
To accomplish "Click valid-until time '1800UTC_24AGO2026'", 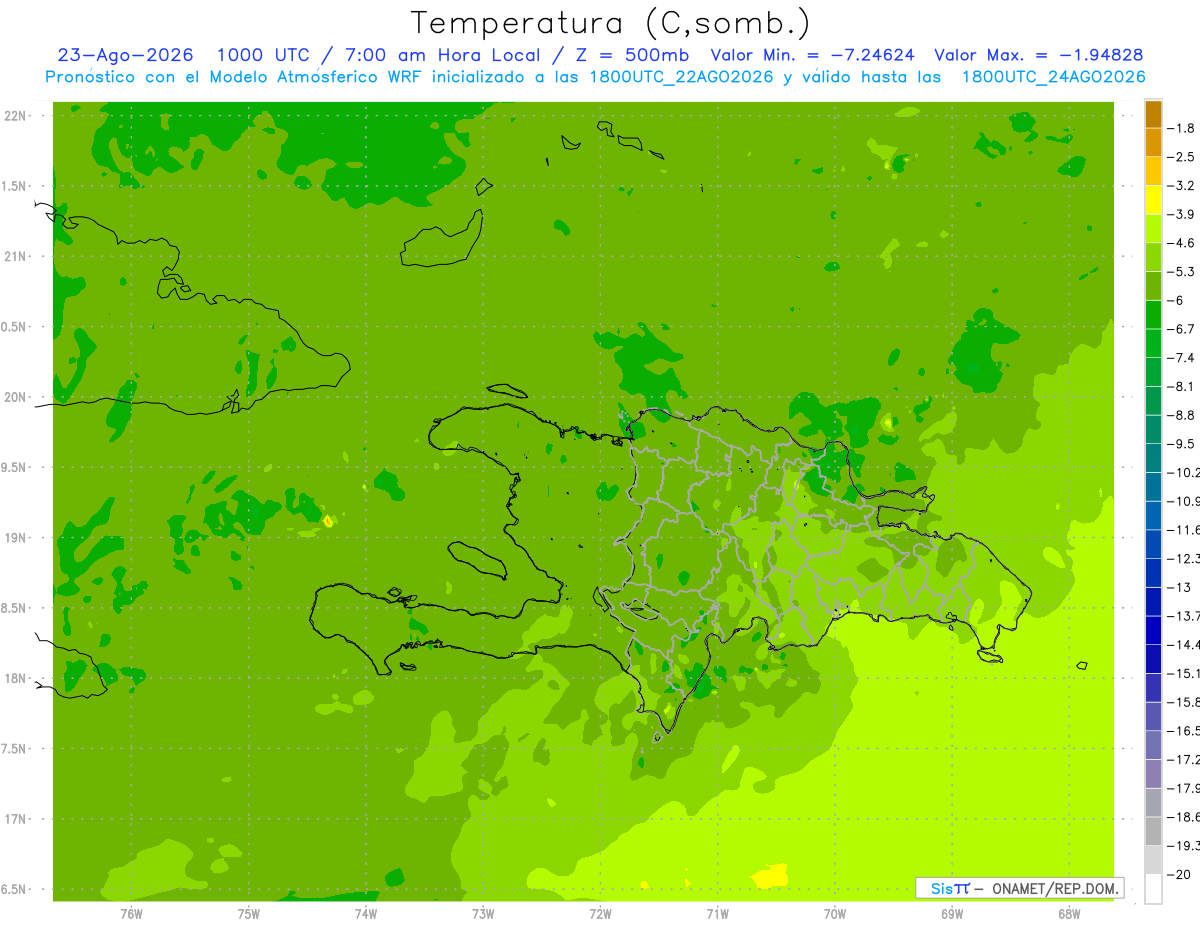I will [1053, 78].
